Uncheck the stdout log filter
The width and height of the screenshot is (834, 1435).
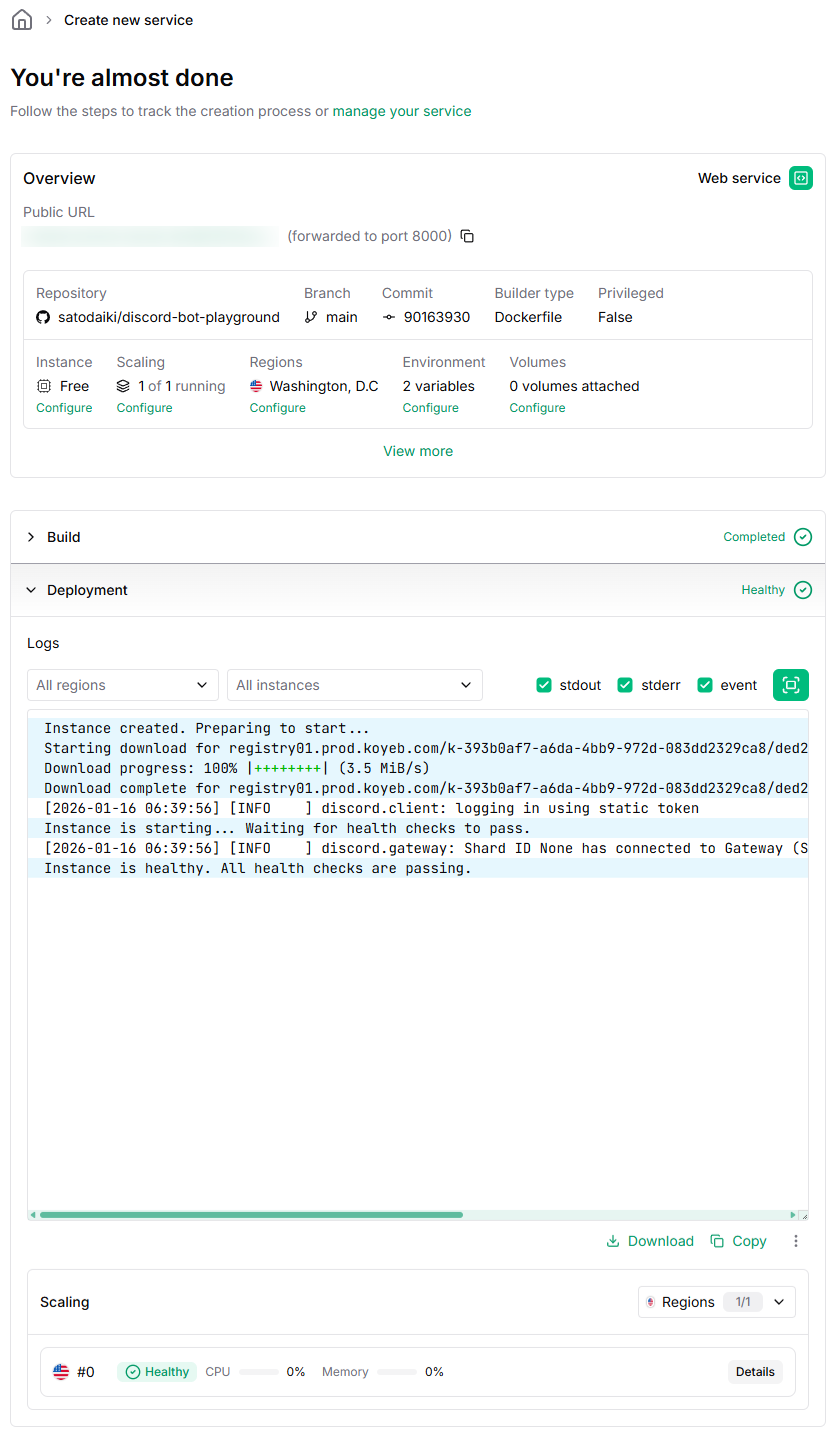coord(544,685)
